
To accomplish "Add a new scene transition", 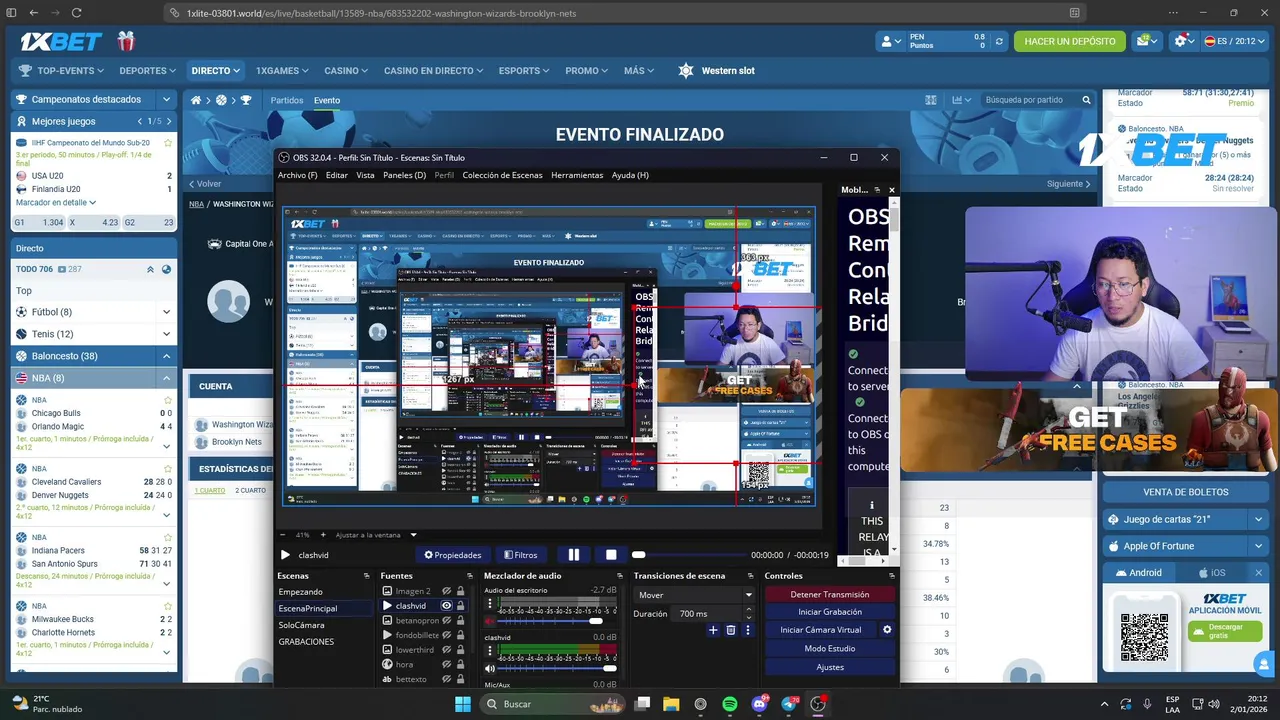I will click(x=713, y=630).
